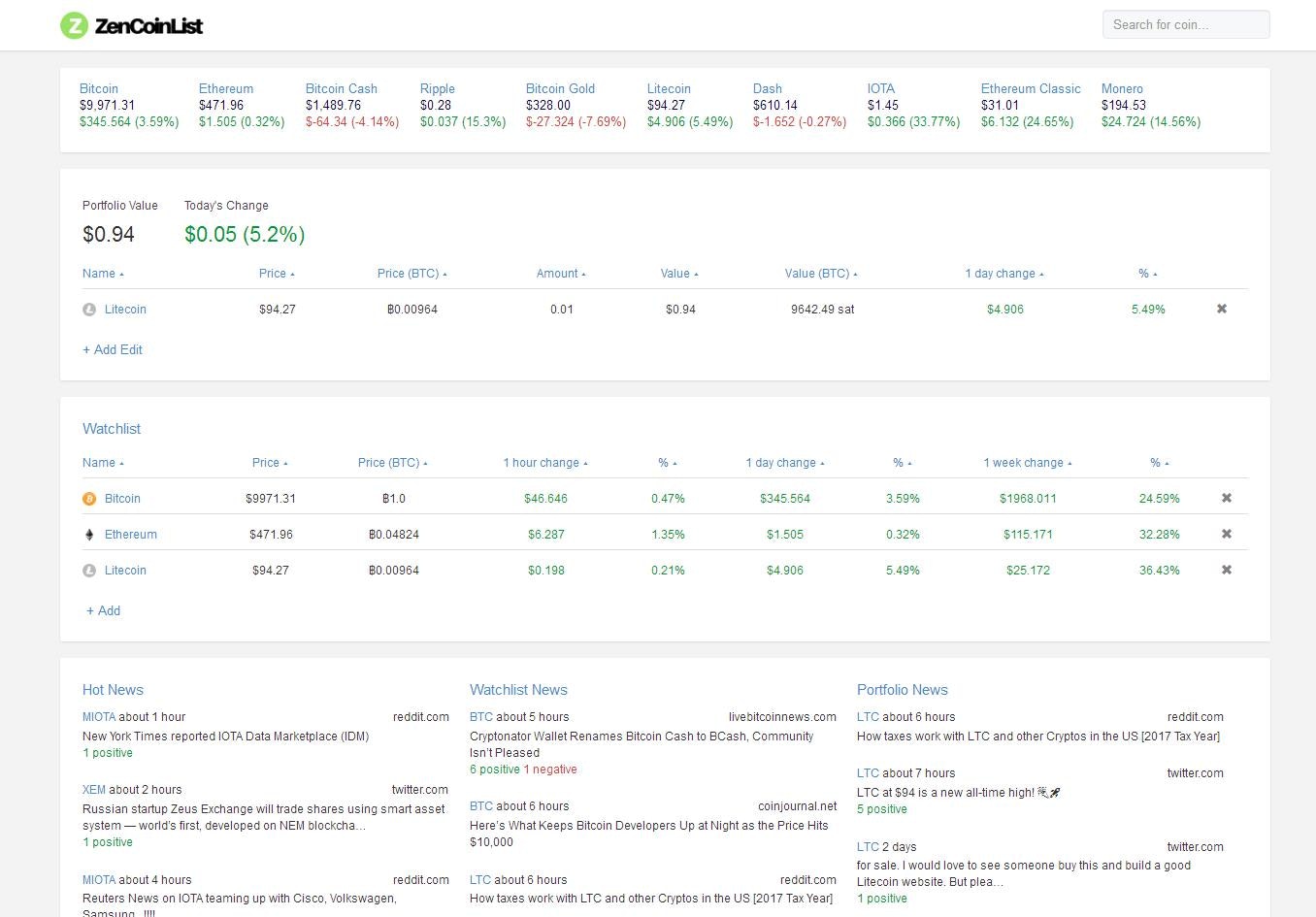The height and width of the screenshot is (917, 1316).
Task: Open IOTA ticker link
Action: point(881,88)
